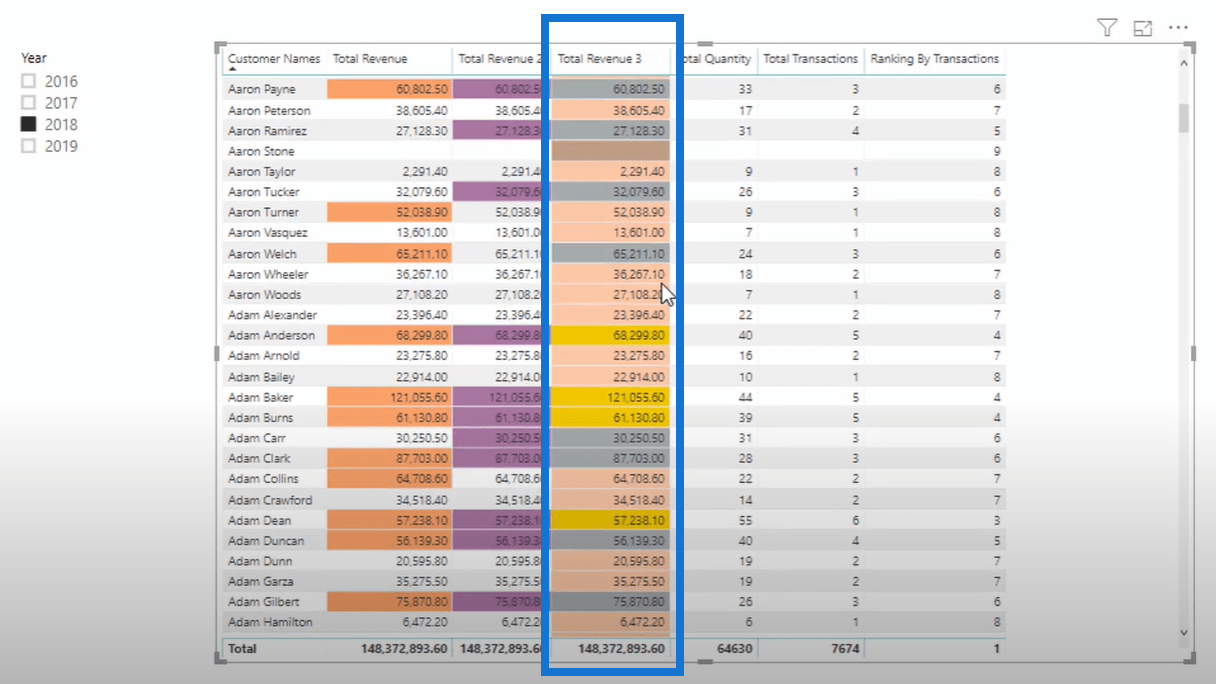Select the Adam Burns customer name
Image resolution: width=1216 pixels, height=684 pixels.
tap(260, 418)
